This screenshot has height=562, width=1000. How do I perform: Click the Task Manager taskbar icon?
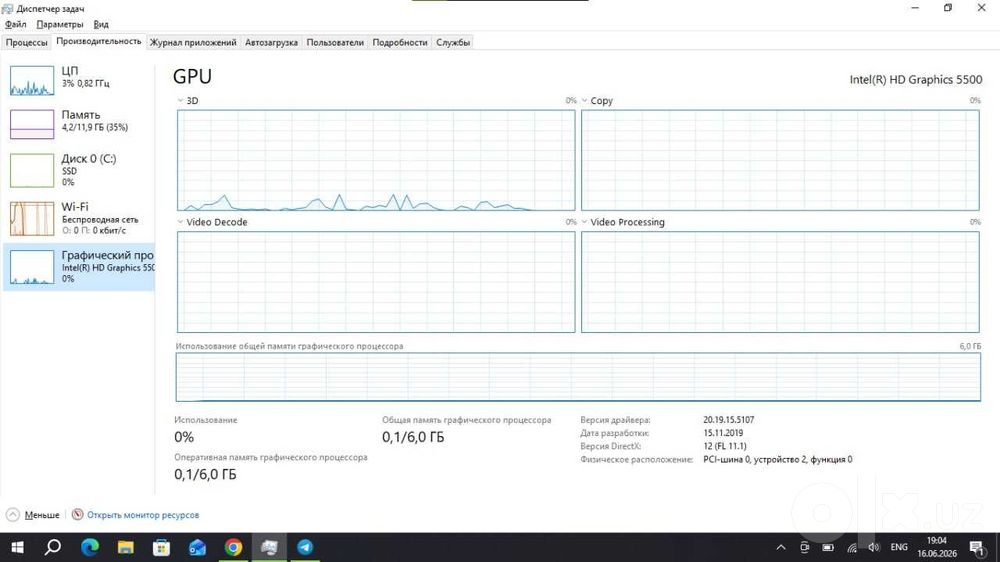269,547
